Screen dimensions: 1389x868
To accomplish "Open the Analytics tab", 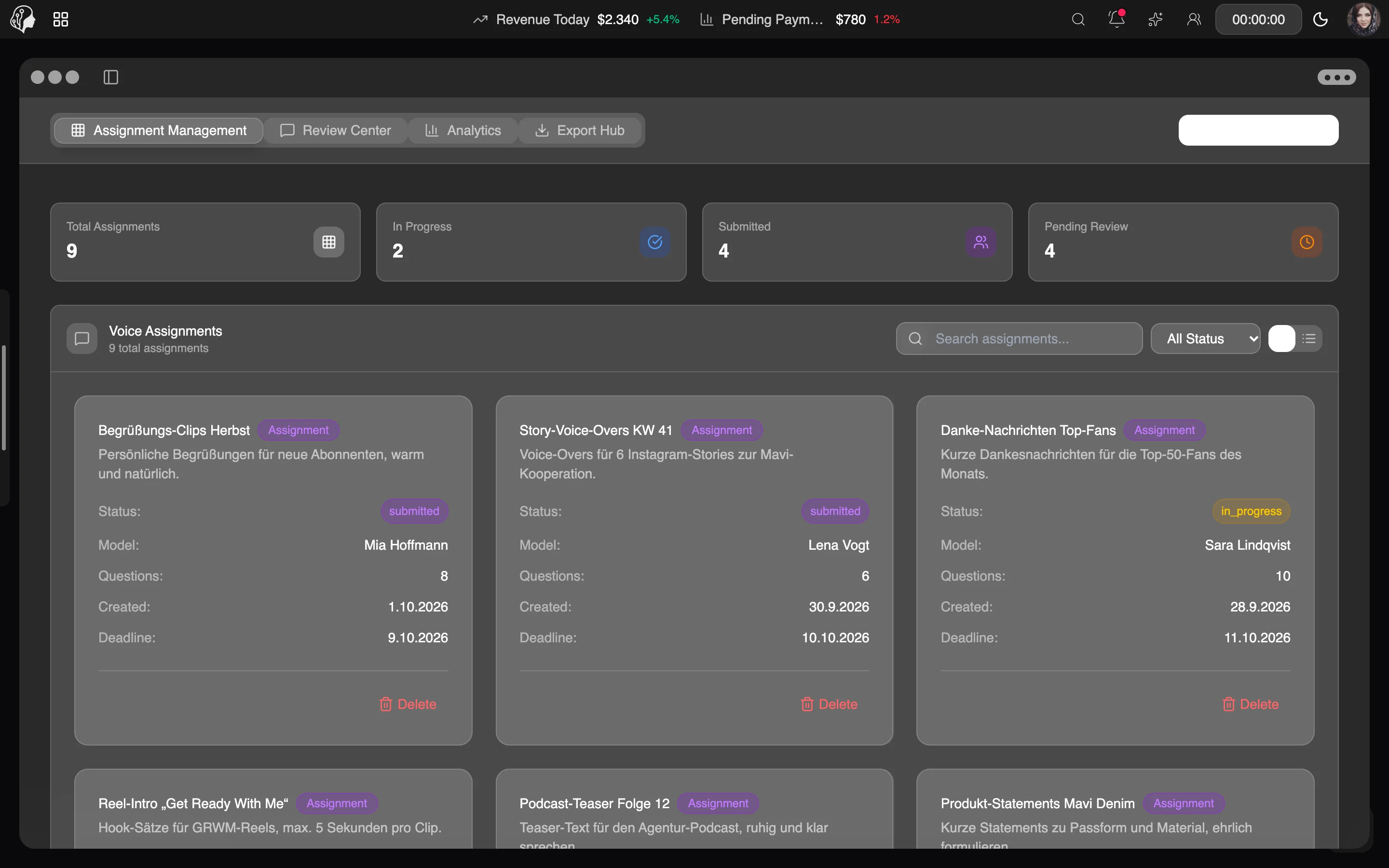I will coord(463,130).
